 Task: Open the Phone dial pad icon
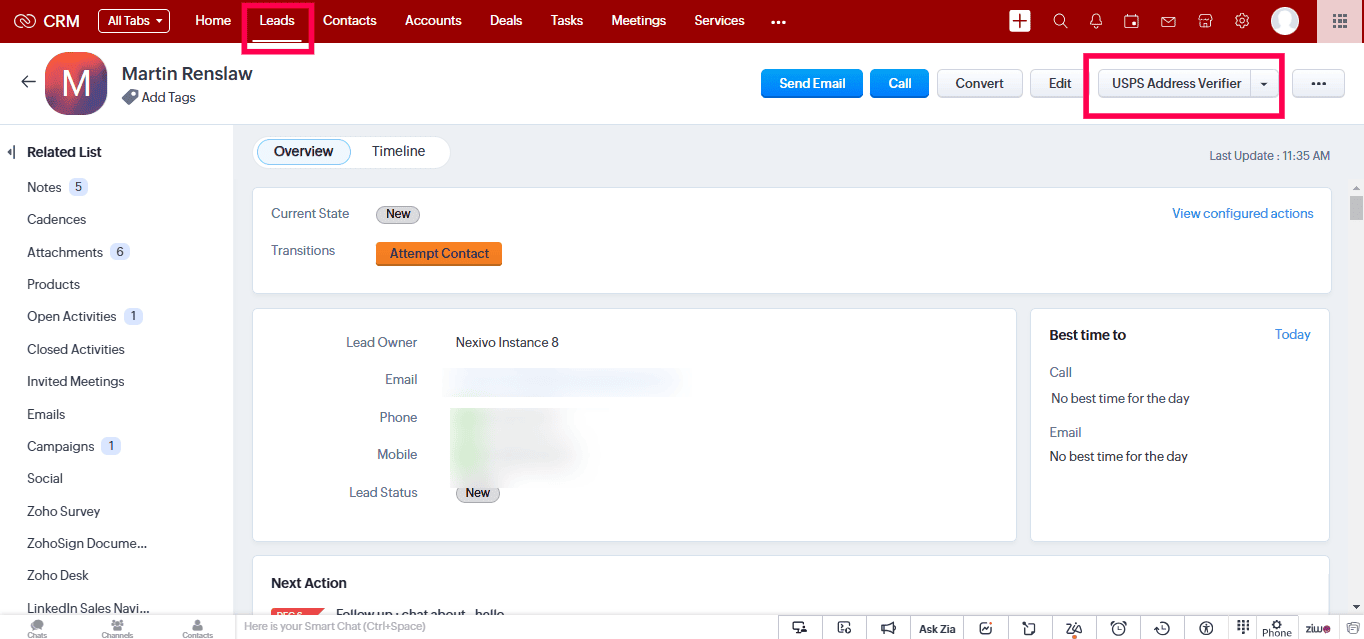(x=1243, y=628)
